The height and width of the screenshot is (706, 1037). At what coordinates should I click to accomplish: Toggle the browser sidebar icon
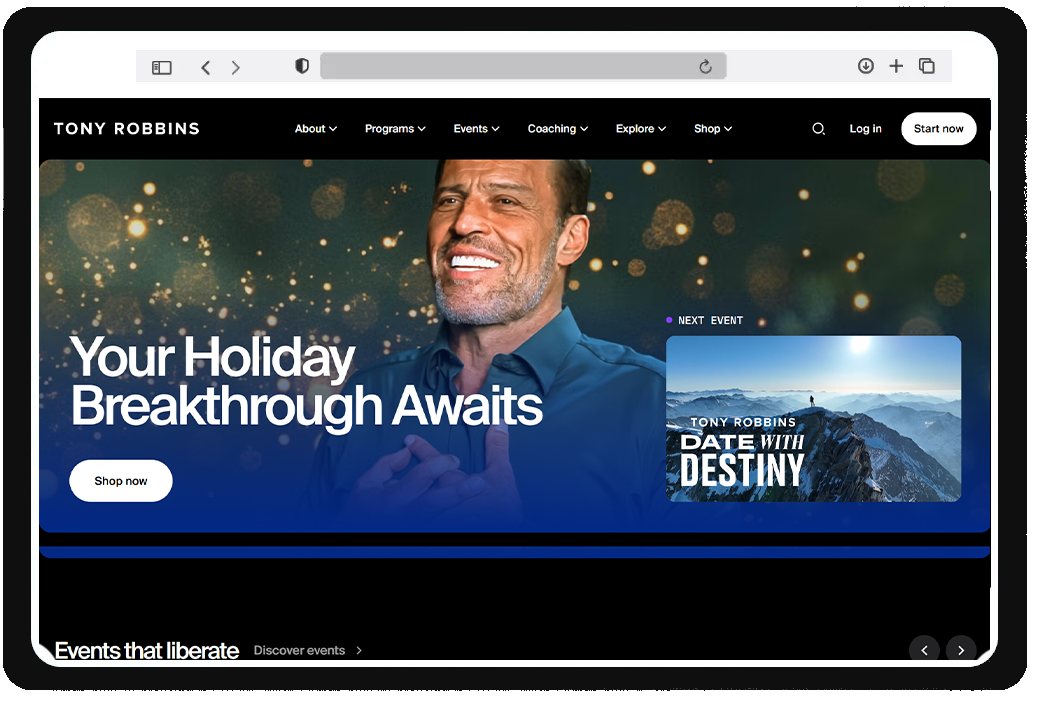click(x=161, y=67)
